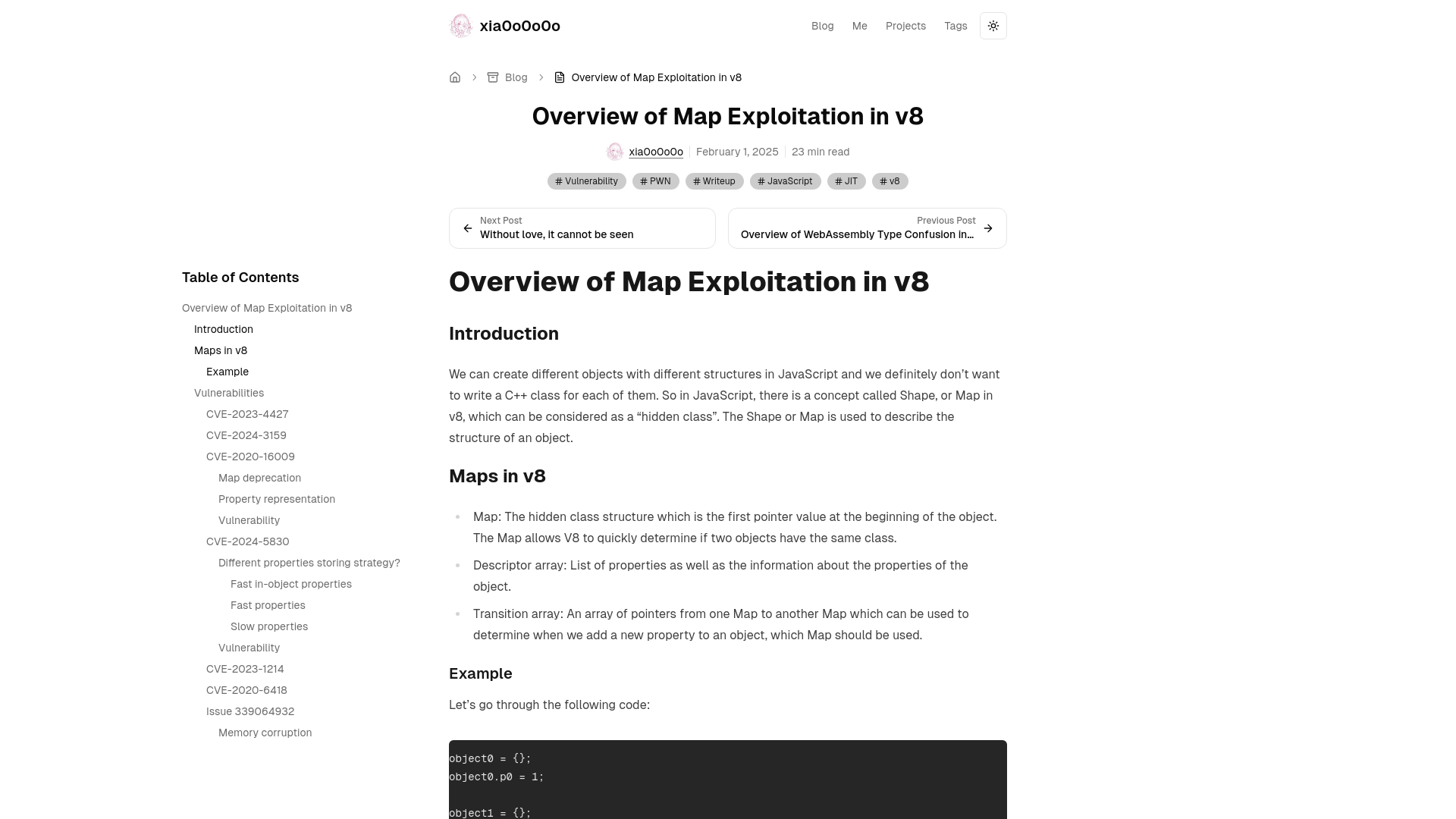Click author name xia0o0o0o link

click(x=656, y=152)
